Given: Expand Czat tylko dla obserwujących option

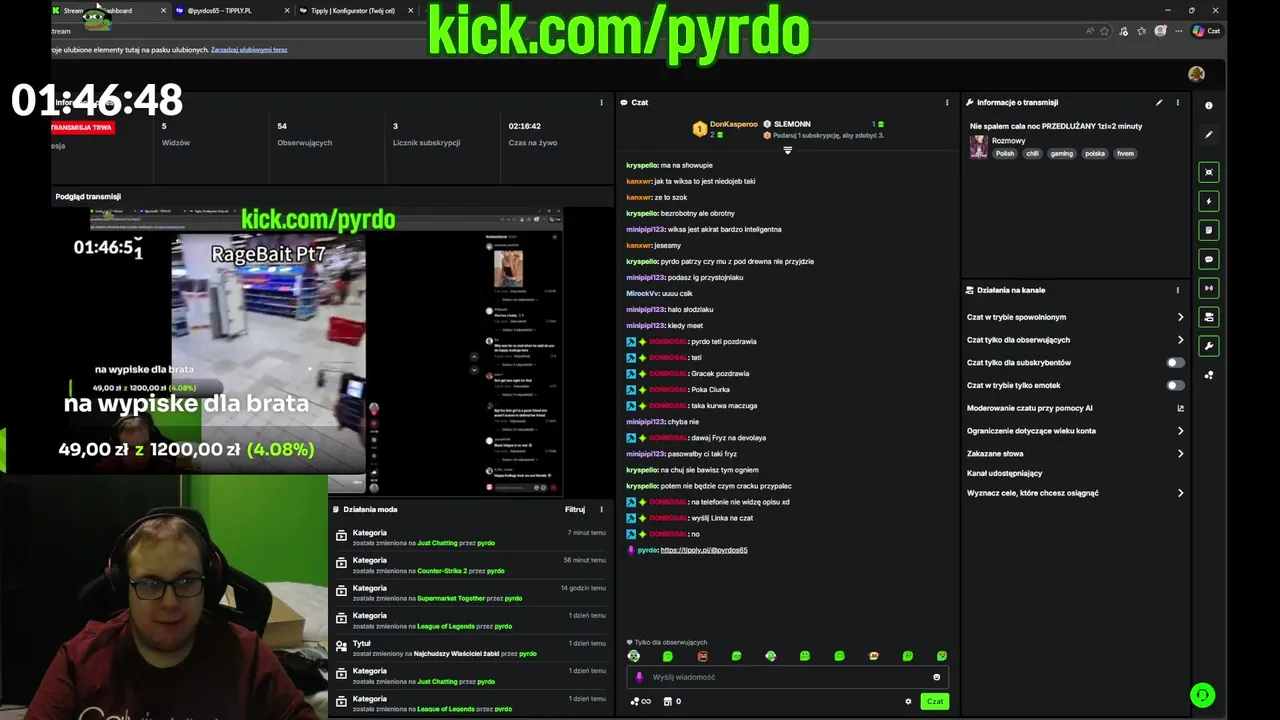Looking at the screenshot, I should 1075,340.
